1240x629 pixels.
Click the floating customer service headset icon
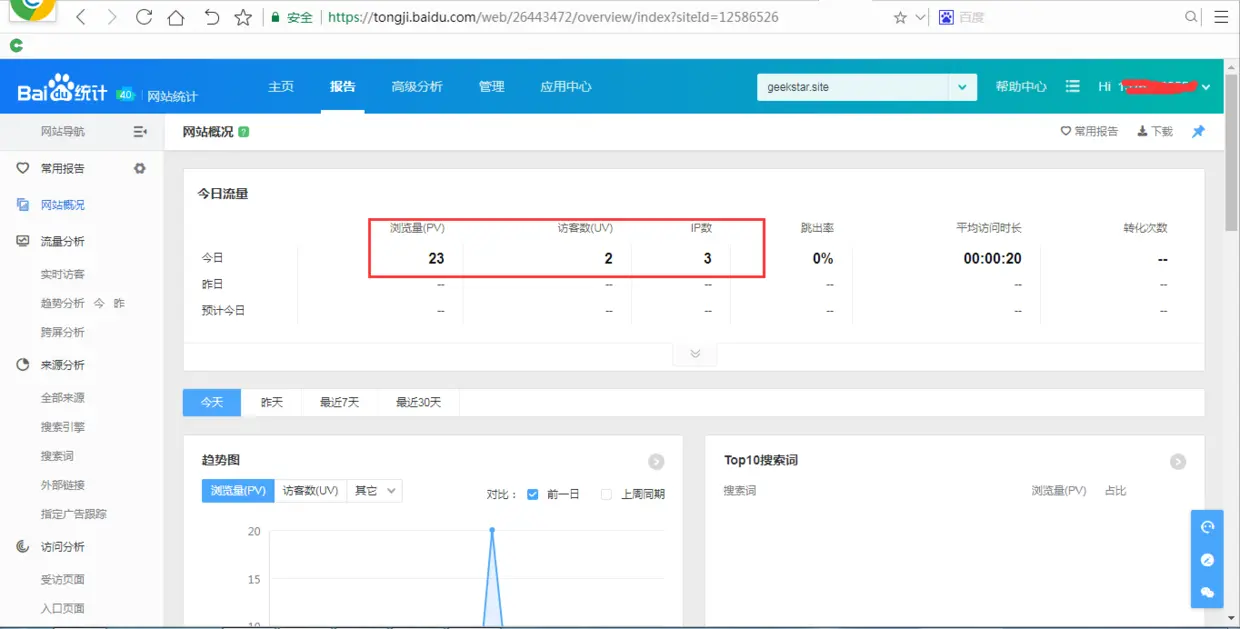tap(1207, 527)
